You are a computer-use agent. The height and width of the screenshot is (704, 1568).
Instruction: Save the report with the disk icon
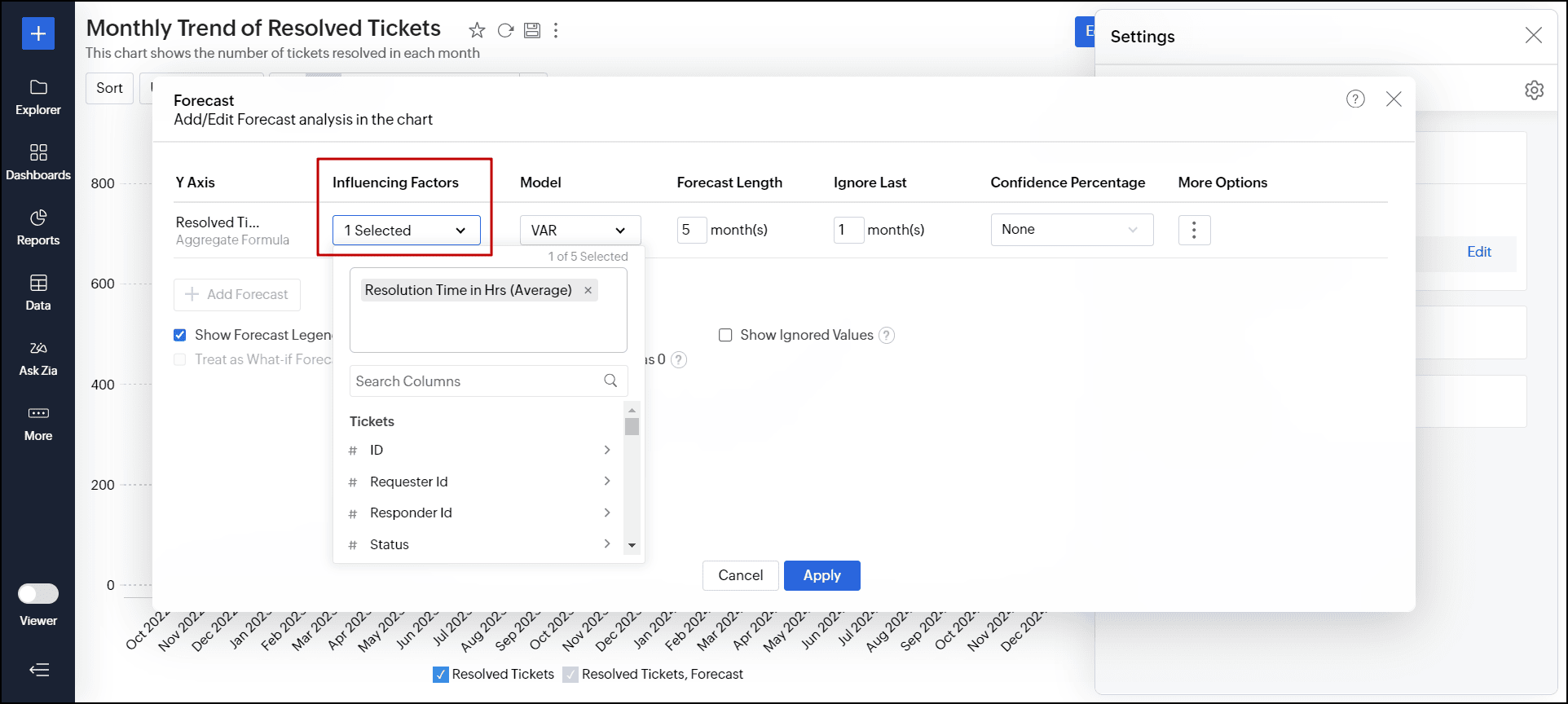pos(532,31)
